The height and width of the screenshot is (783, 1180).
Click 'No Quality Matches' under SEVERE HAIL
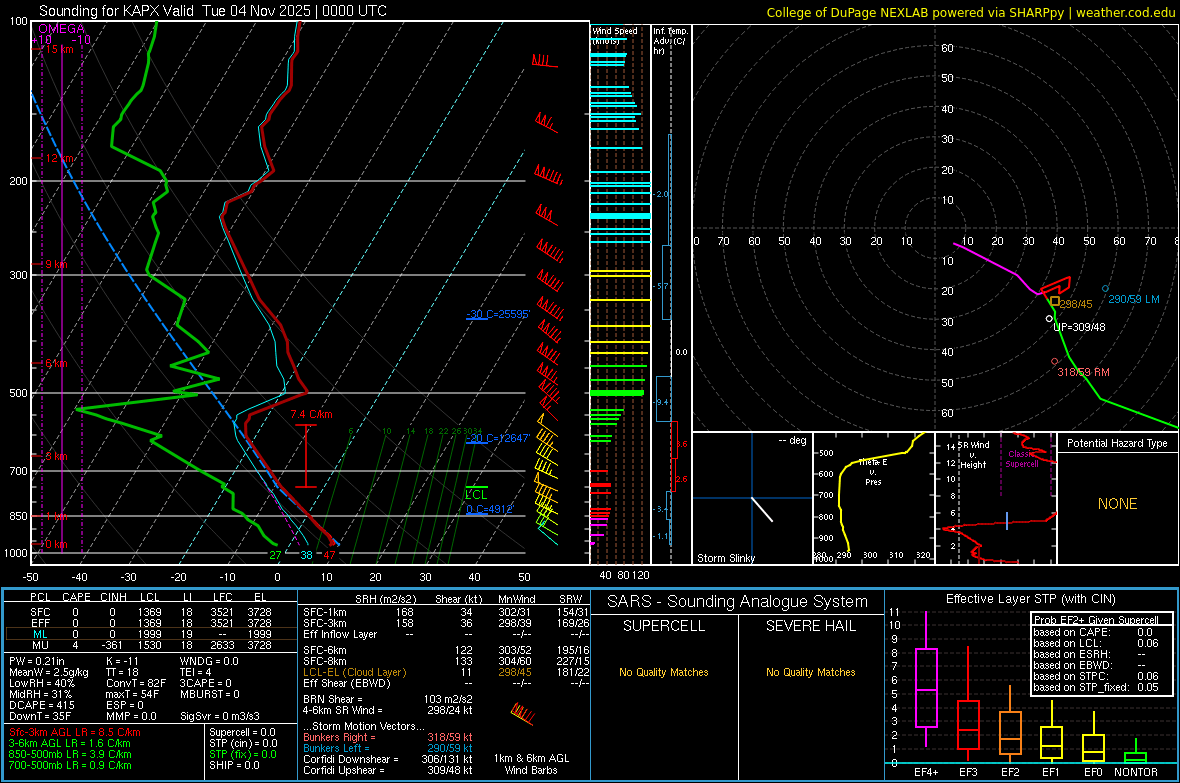pyautogui.click(x=810, y=672)
